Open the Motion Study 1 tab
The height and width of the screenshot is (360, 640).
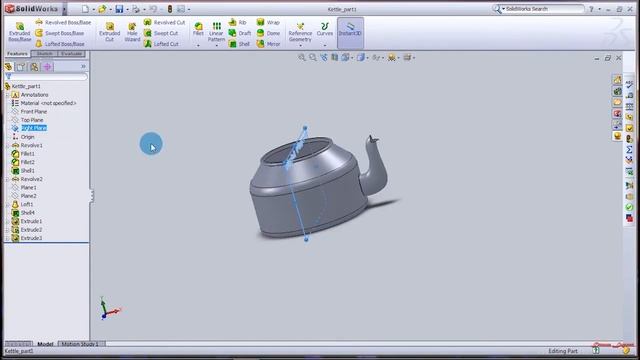pos(80,344)
